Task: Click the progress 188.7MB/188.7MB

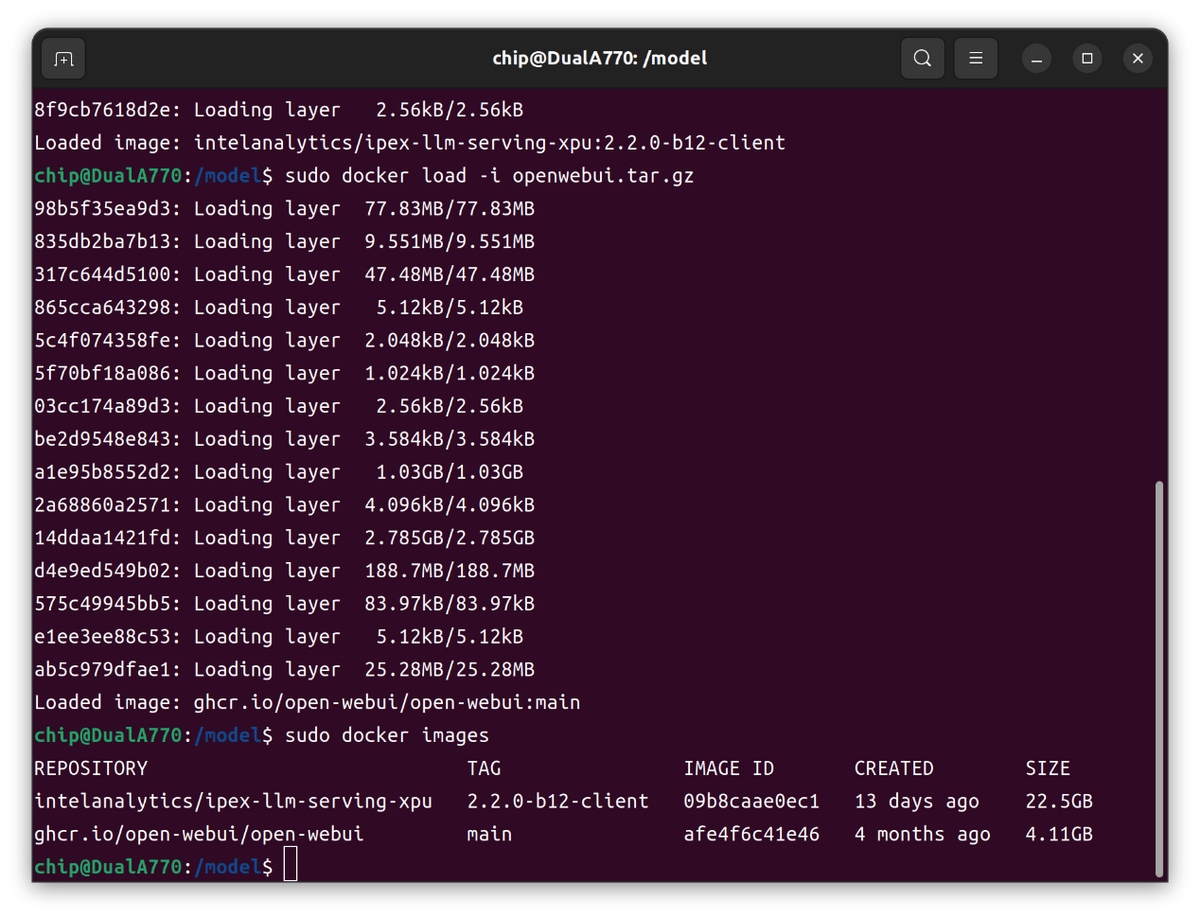Action: pyautogui.click(x=450, y=571)
